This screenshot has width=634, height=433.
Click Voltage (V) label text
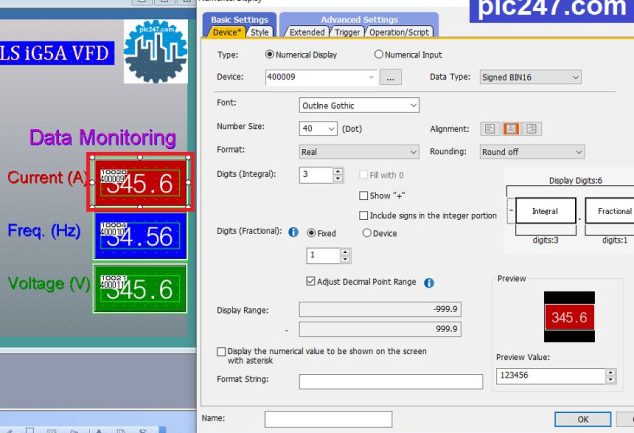pyautogui.click(x=49, y=284)
